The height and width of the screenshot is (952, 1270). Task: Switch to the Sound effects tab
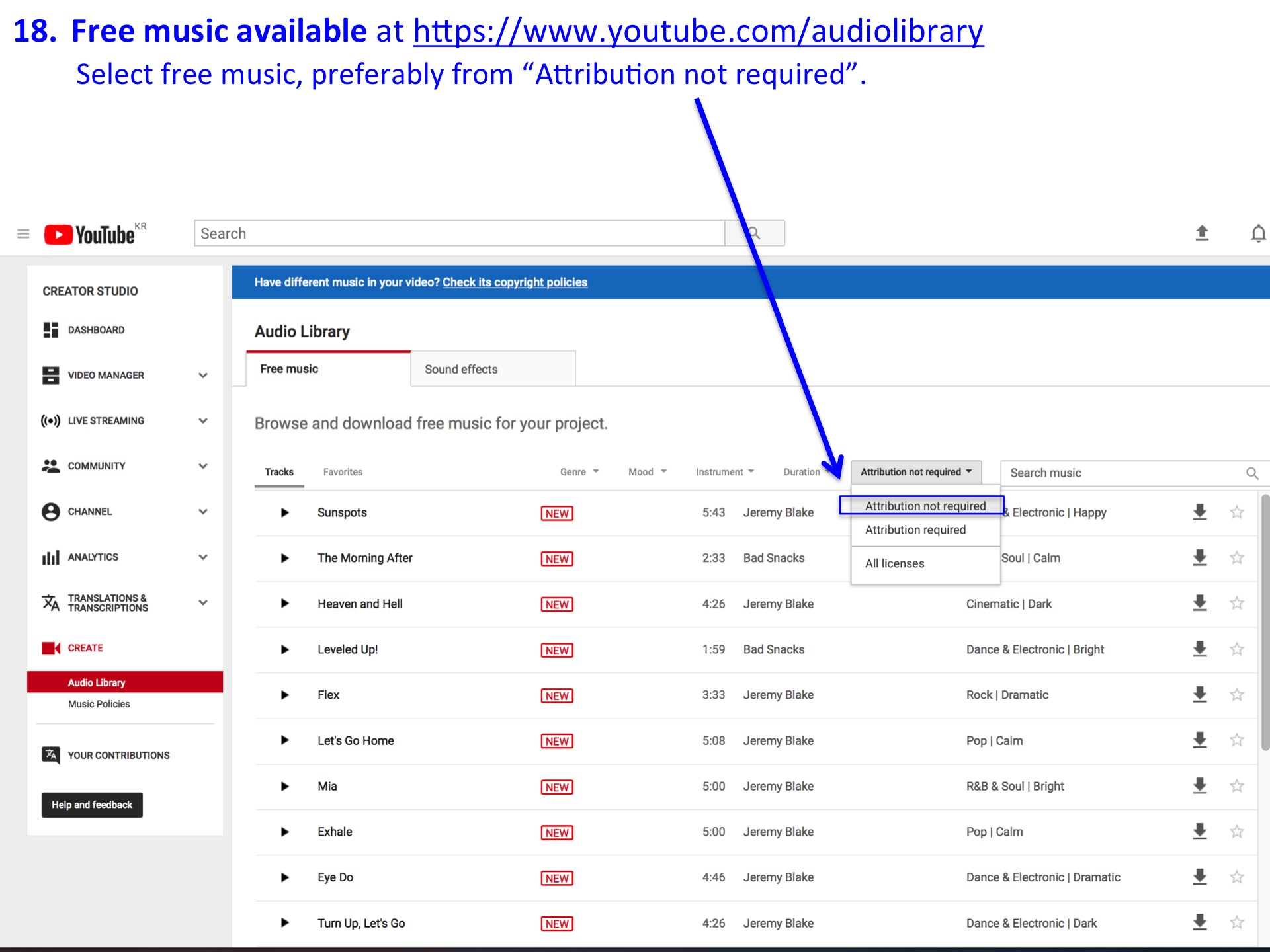[493, 369]
